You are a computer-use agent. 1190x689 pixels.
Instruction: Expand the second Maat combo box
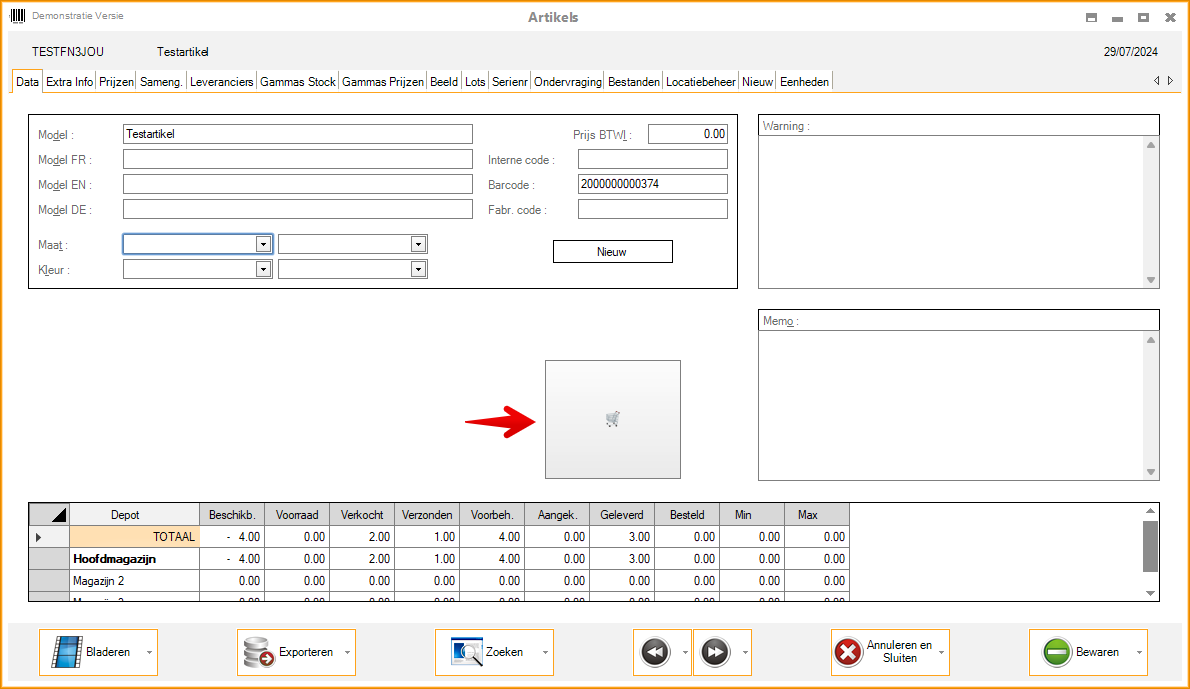418,244
